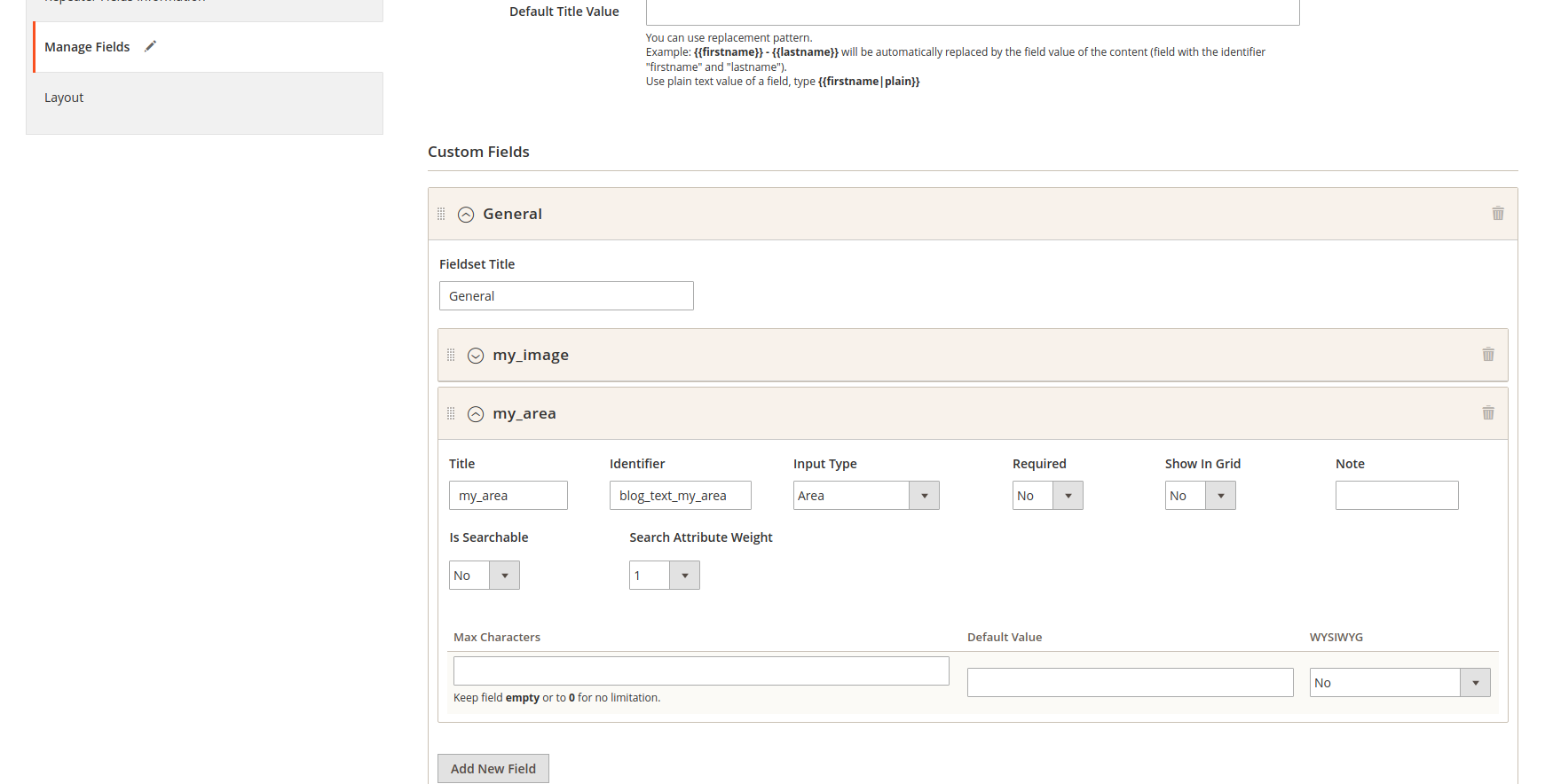Open the Search Attribute Weight dropdown
The height and width of the screenshot is (784, 1553).
click(x=665, y=576)
